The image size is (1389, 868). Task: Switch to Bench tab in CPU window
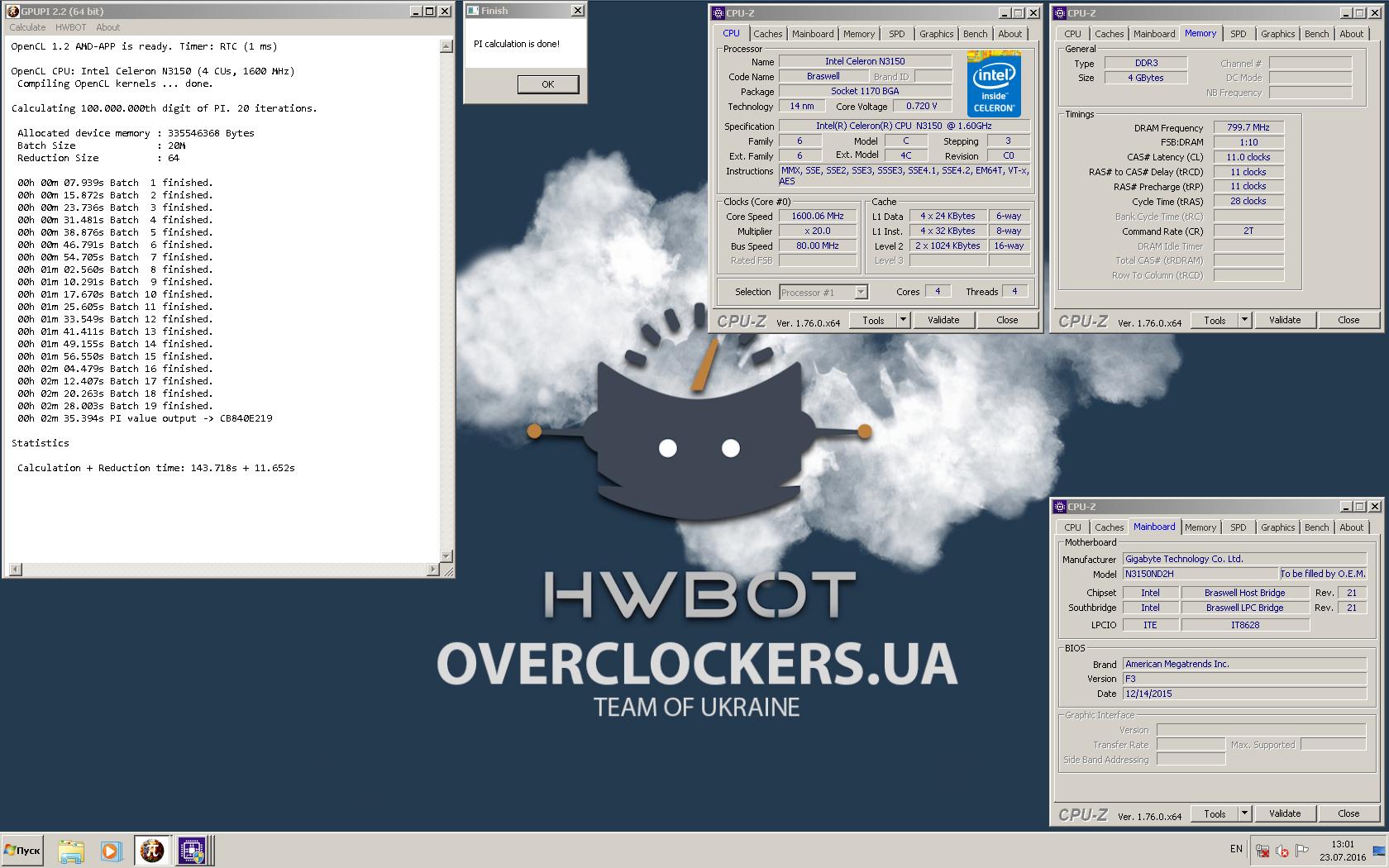975,34
